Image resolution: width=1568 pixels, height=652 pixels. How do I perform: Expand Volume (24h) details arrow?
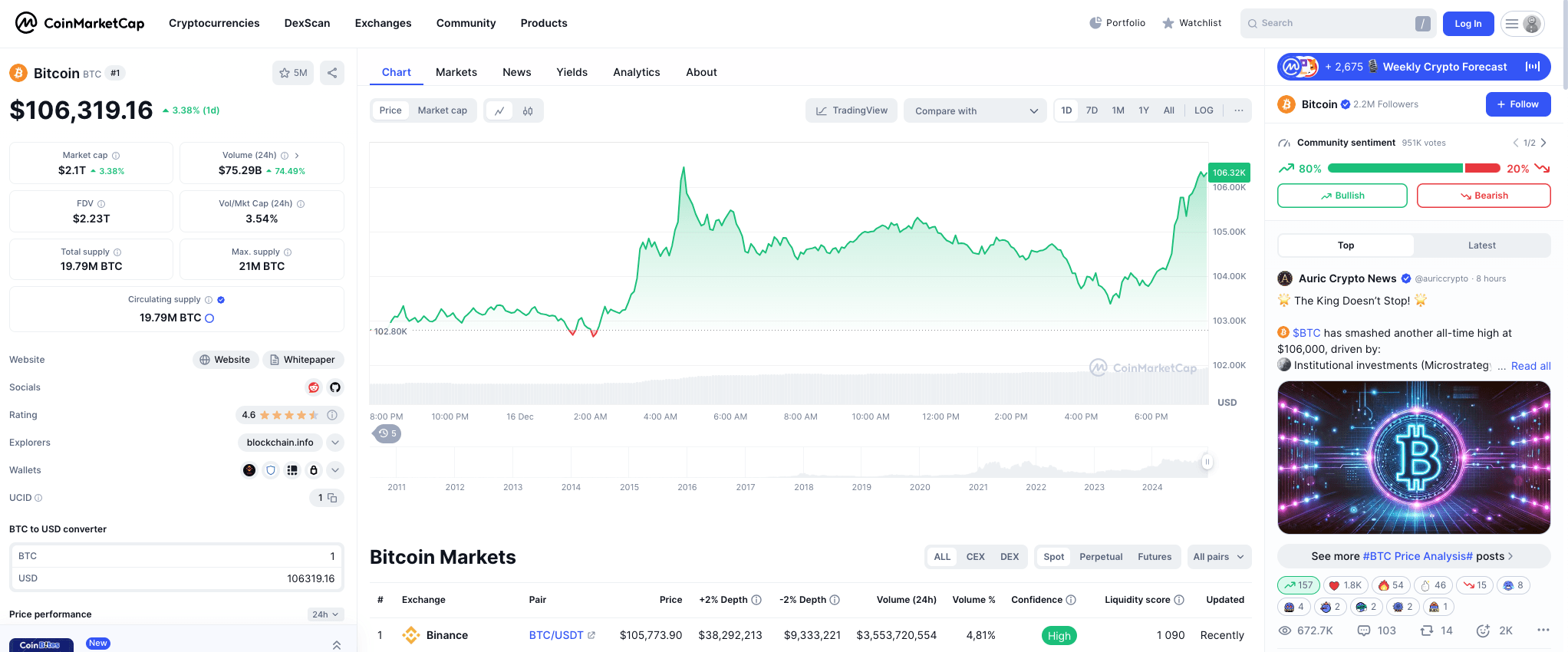(x=297, y=155)
